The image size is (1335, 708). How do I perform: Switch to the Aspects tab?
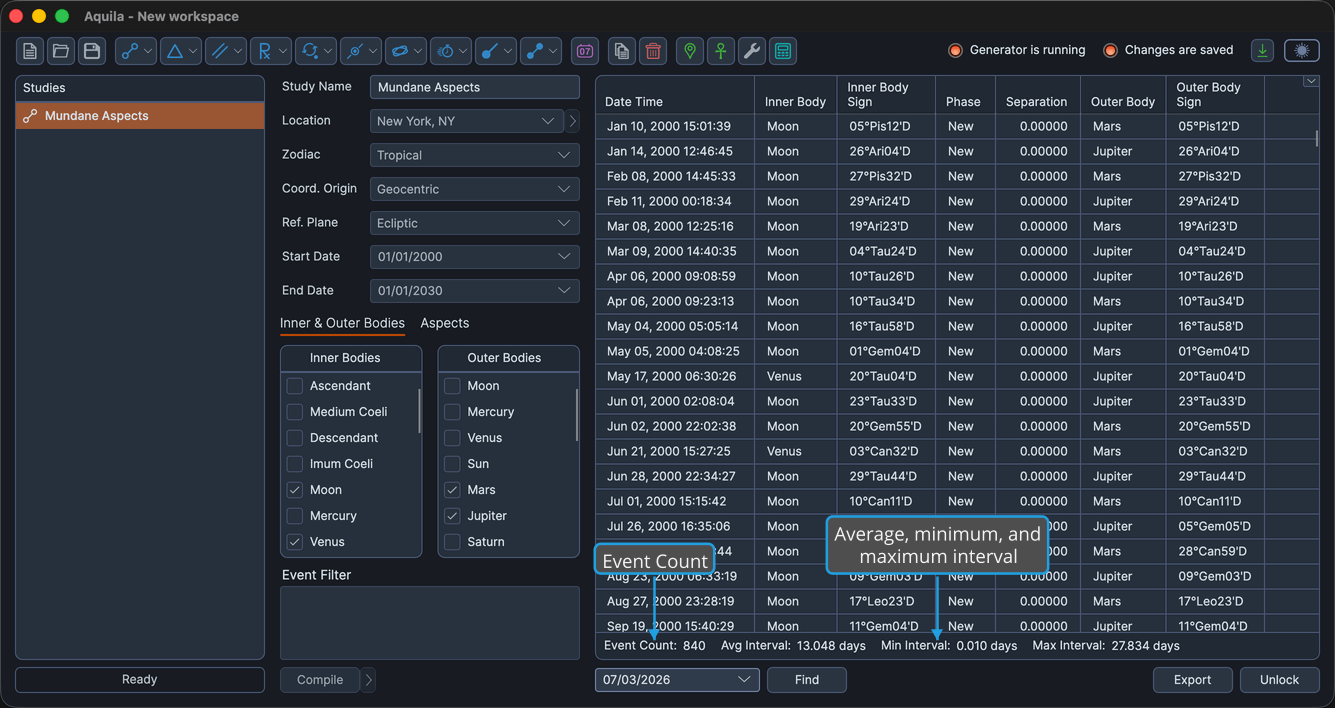click(445, 323)
